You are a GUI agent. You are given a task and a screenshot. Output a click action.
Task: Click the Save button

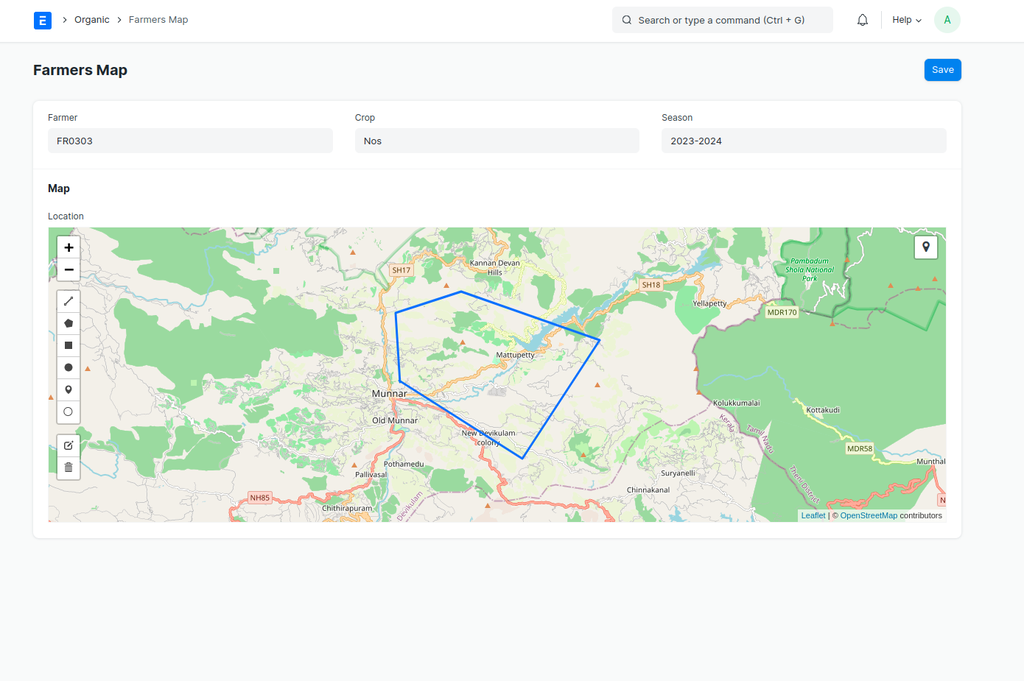pos(942,70)
